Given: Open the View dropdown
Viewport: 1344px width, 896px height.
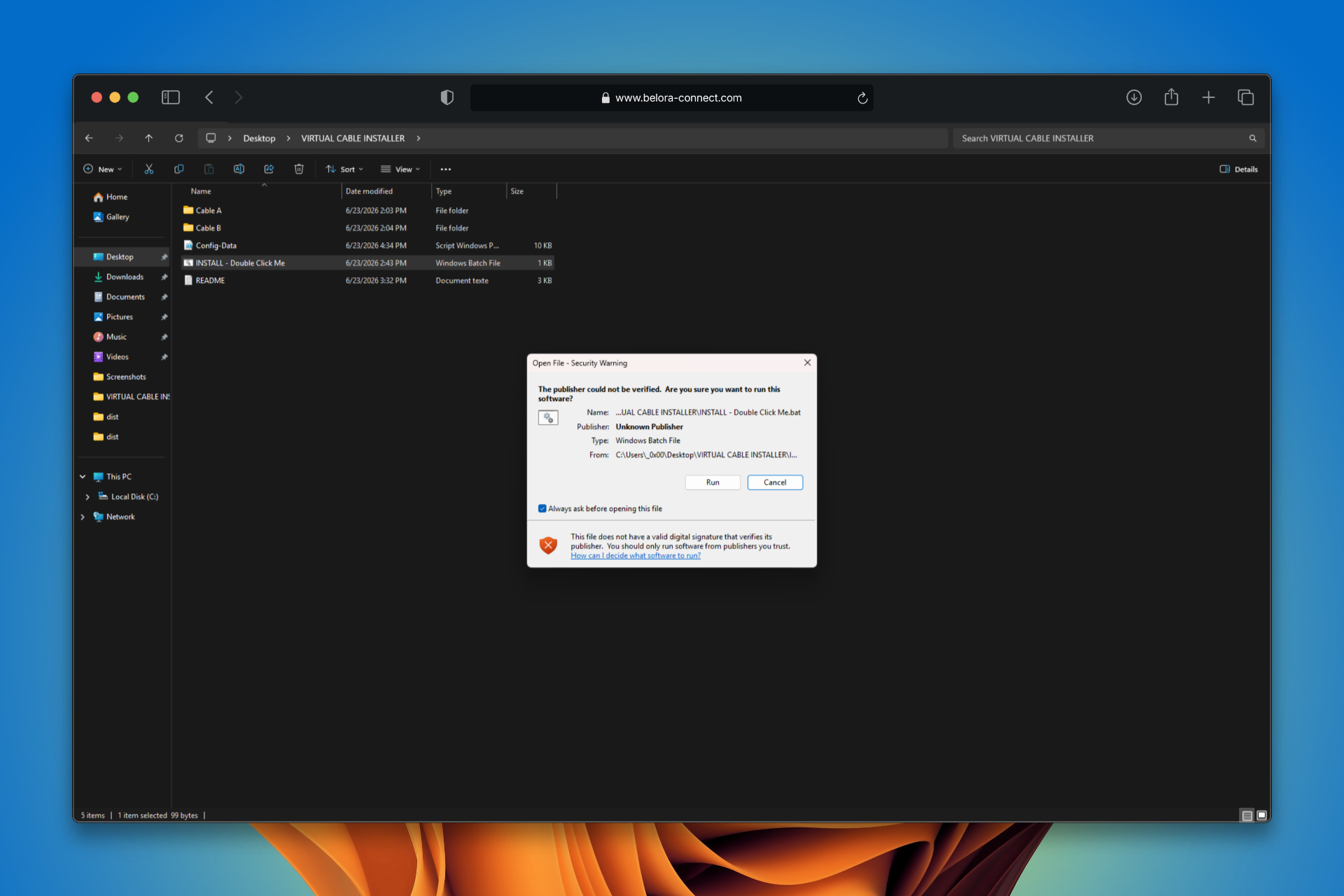Looking at the screenshot, I should coord(400,169).
